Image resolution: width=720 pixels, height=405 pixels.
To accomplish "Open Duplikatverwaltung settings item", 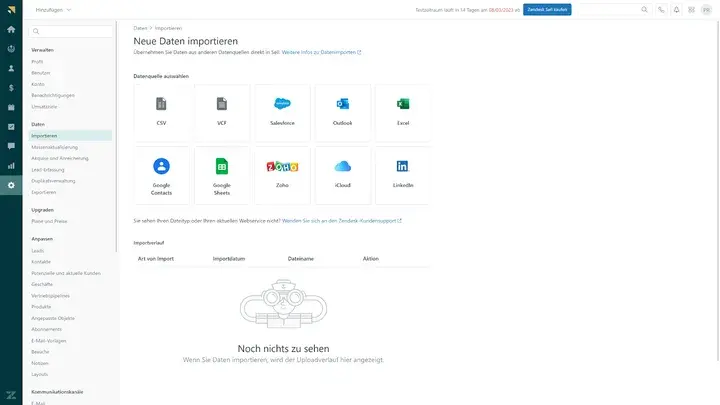I will coord(53,181).
